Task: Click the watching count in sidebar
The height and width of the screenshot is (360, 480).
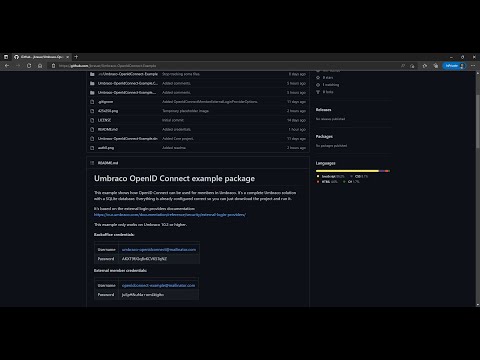Action: (x=331, y=85)
